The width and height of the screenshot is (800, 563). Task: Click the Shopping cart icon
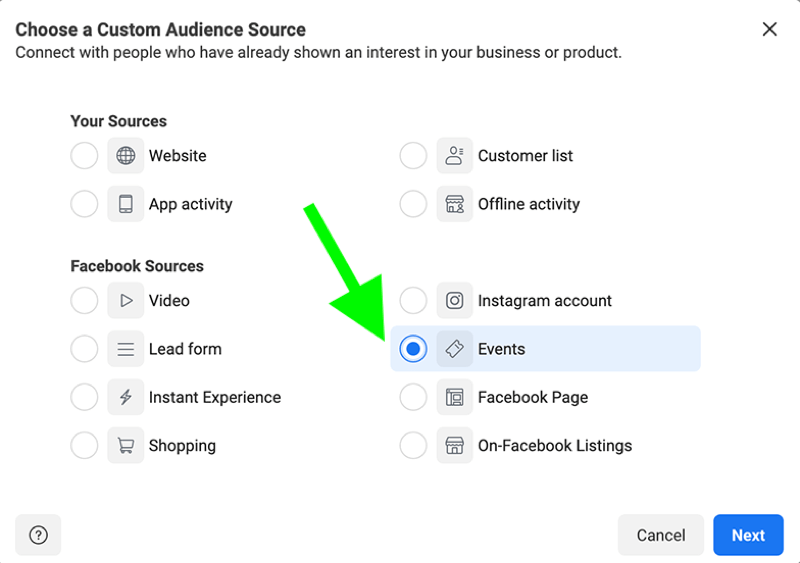coord(126,445)
